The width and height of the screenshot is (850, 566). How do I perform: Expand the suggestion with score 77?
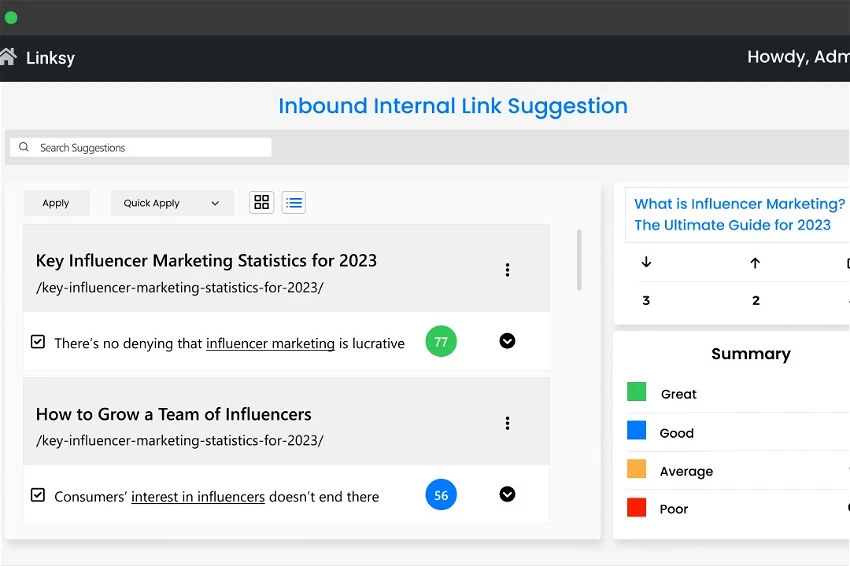coord(507,341)
